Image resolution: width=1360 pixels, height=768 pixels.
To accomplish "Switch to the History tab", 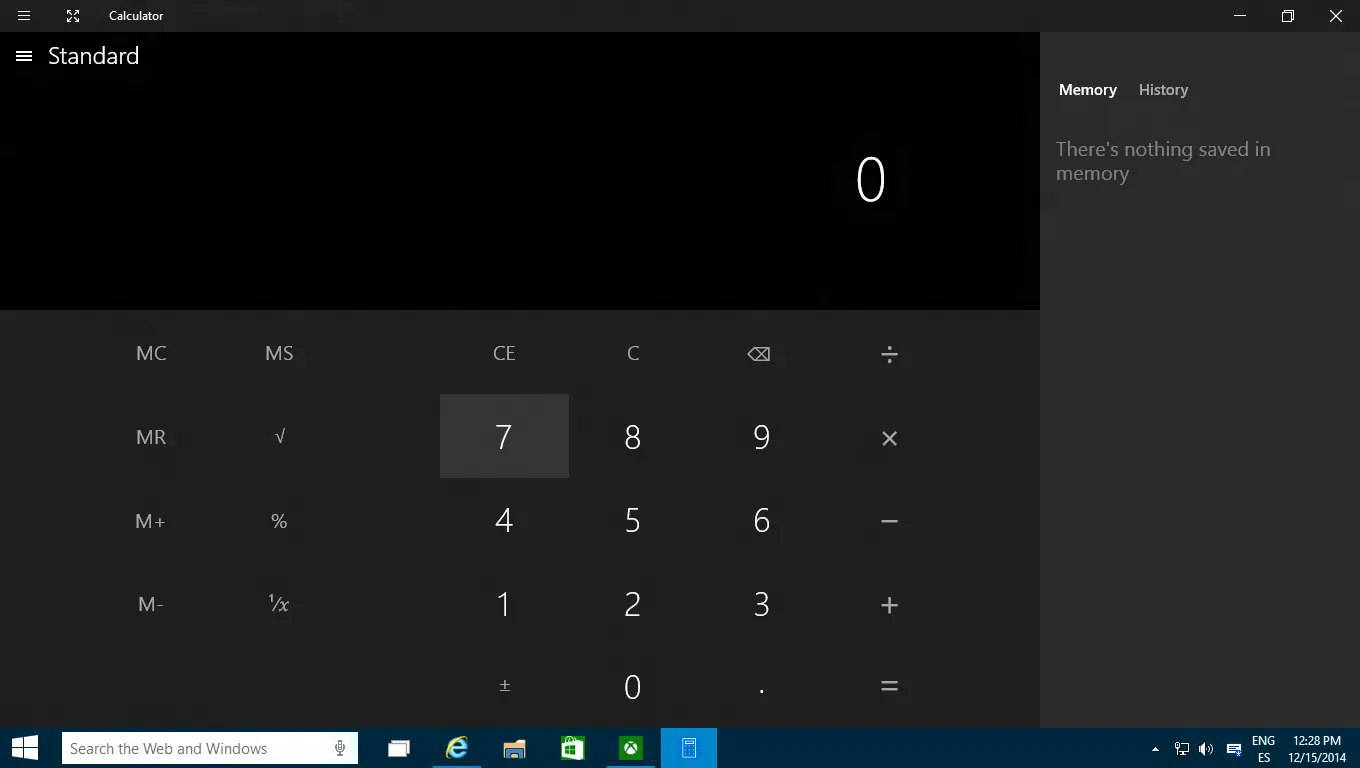I will (x=1163, y=90).
